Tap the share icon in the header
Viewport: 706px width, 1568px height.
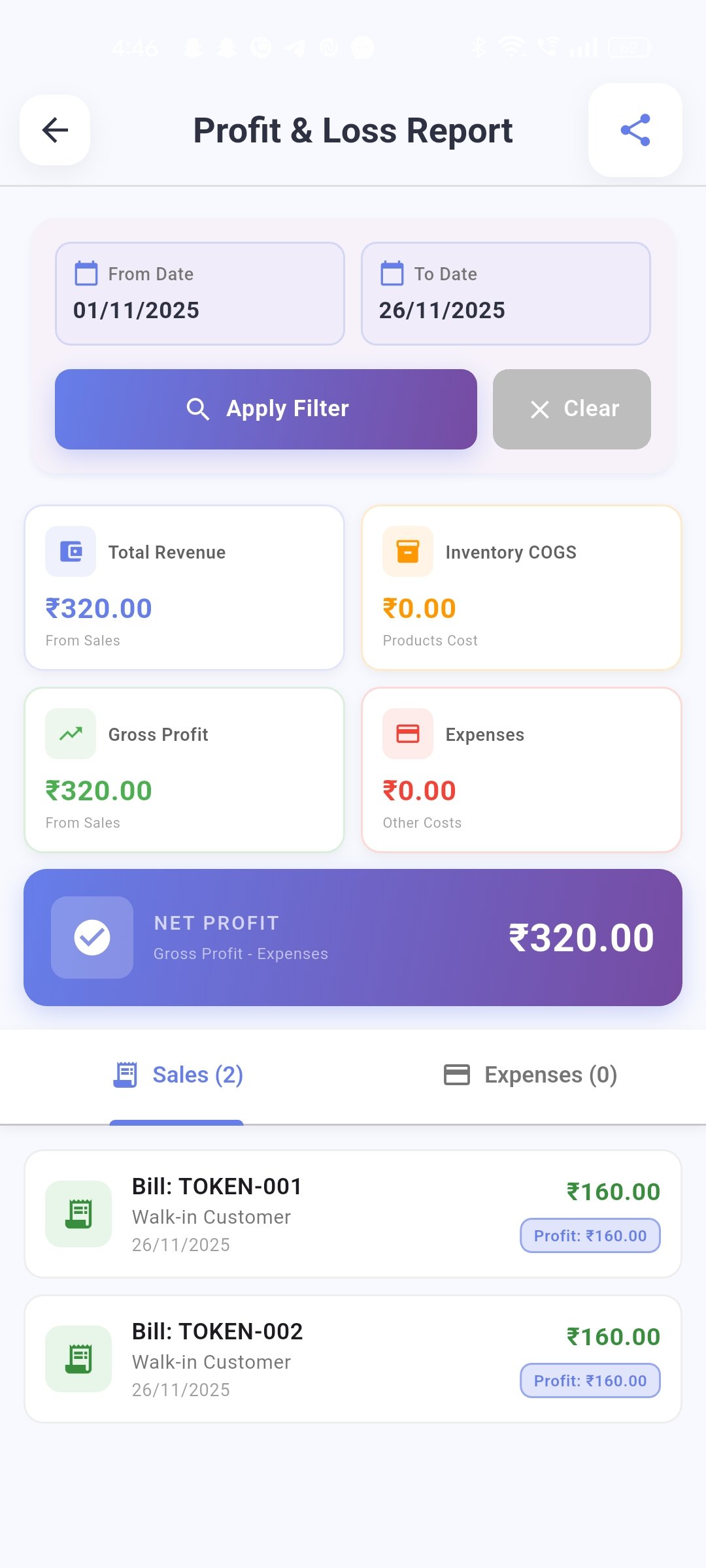pos(635,131)
